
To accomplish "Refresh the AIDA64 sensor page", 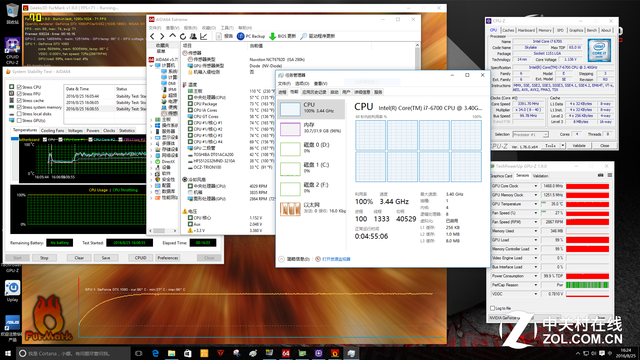I will [x=183, y=36].
